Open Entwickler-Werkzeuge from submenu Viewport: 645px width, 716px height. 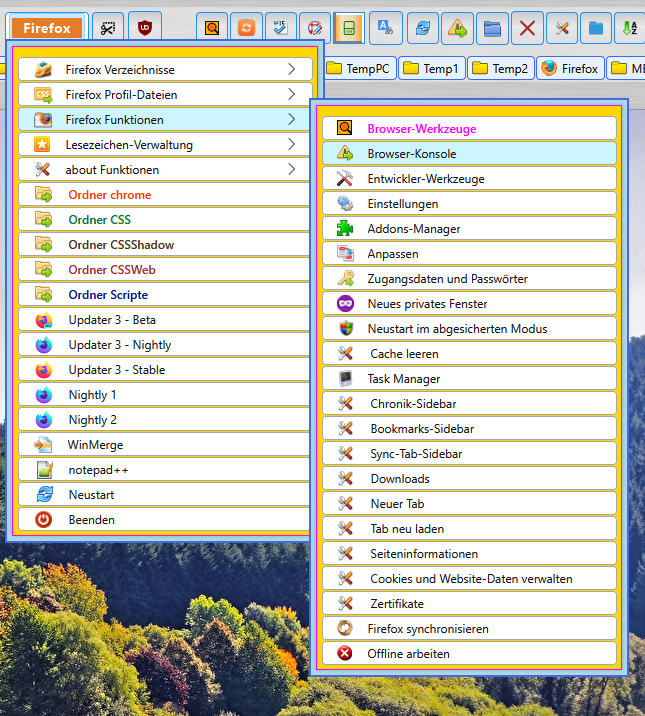469,179
